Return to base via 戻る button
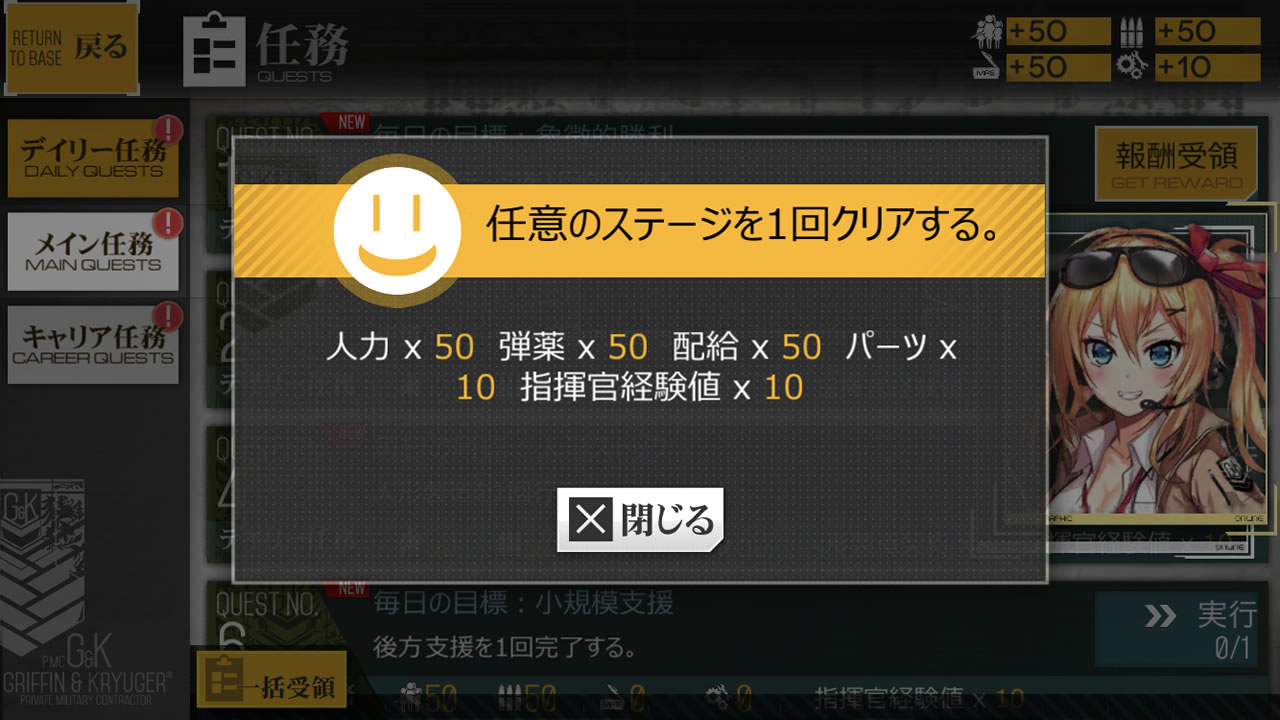This screenshot has width=1280, height=720. pyautogui.click(x=72, y=47)
